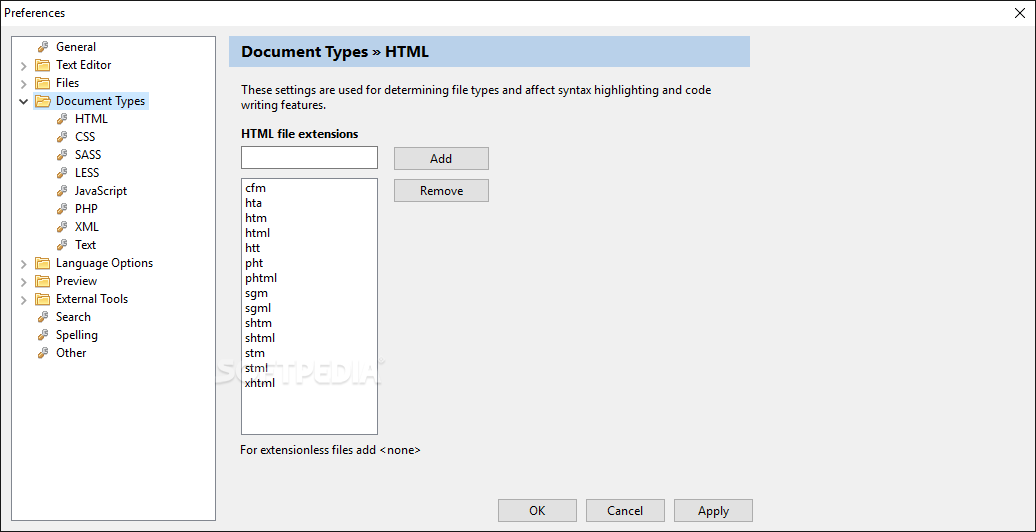
Task: Open the HTML document type page
Action: click(91, 119)
